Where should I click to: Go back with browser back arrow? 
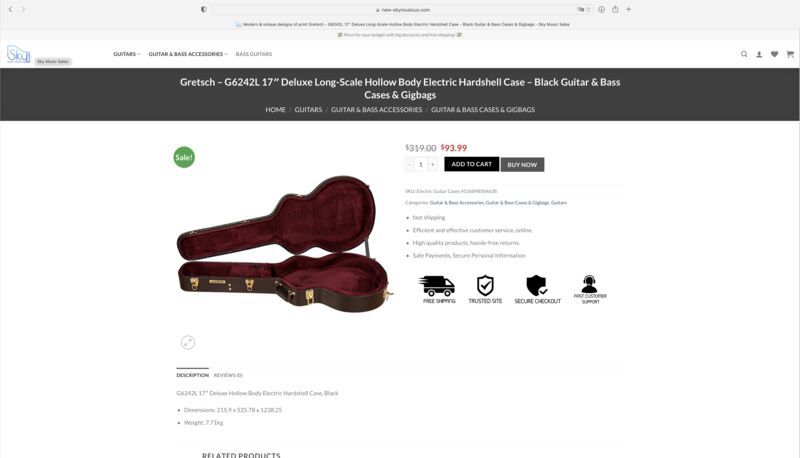[10, 9]
